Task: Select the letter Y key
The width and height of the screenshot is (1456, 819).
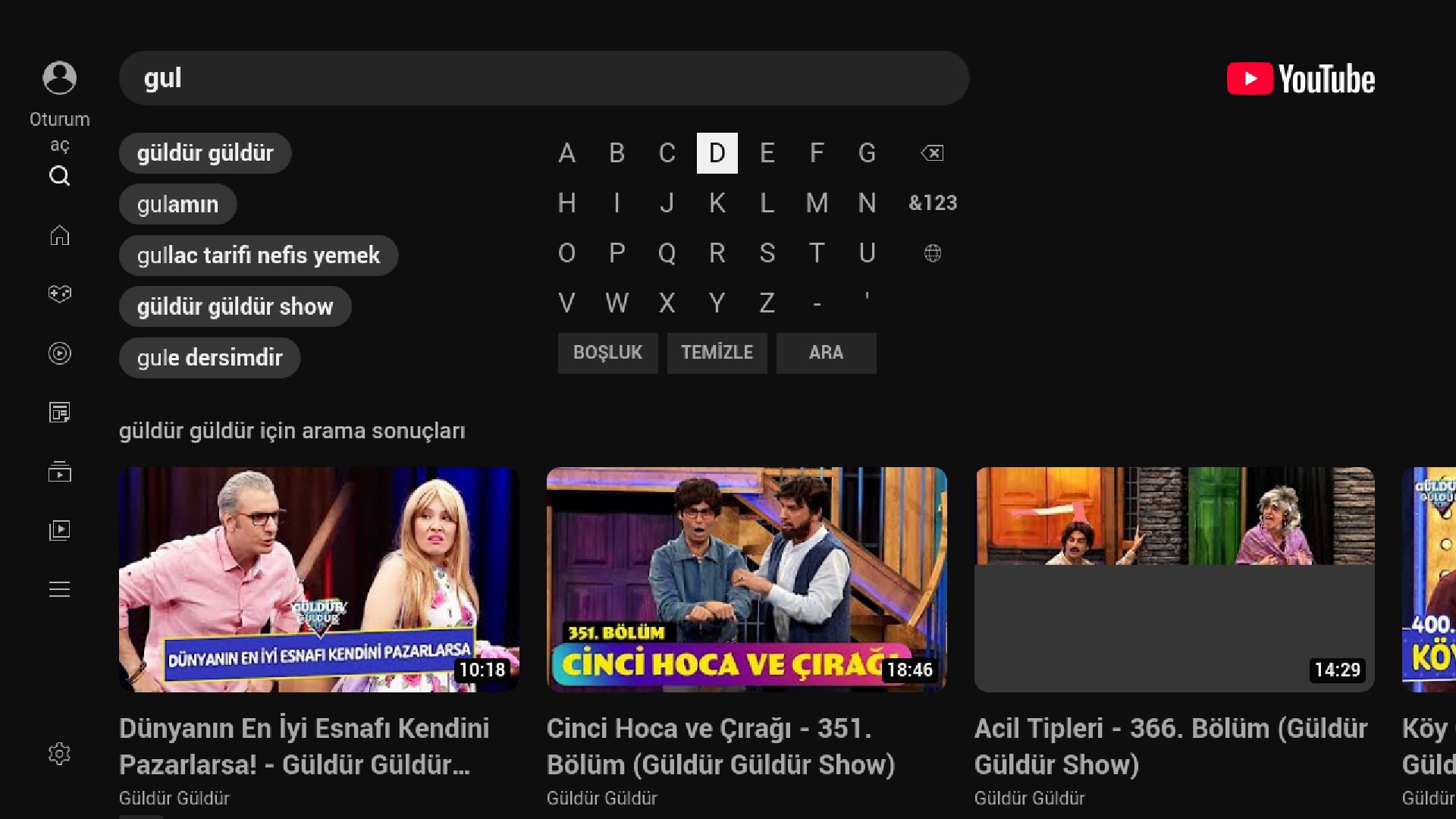Action: click(x=717, y=303)
